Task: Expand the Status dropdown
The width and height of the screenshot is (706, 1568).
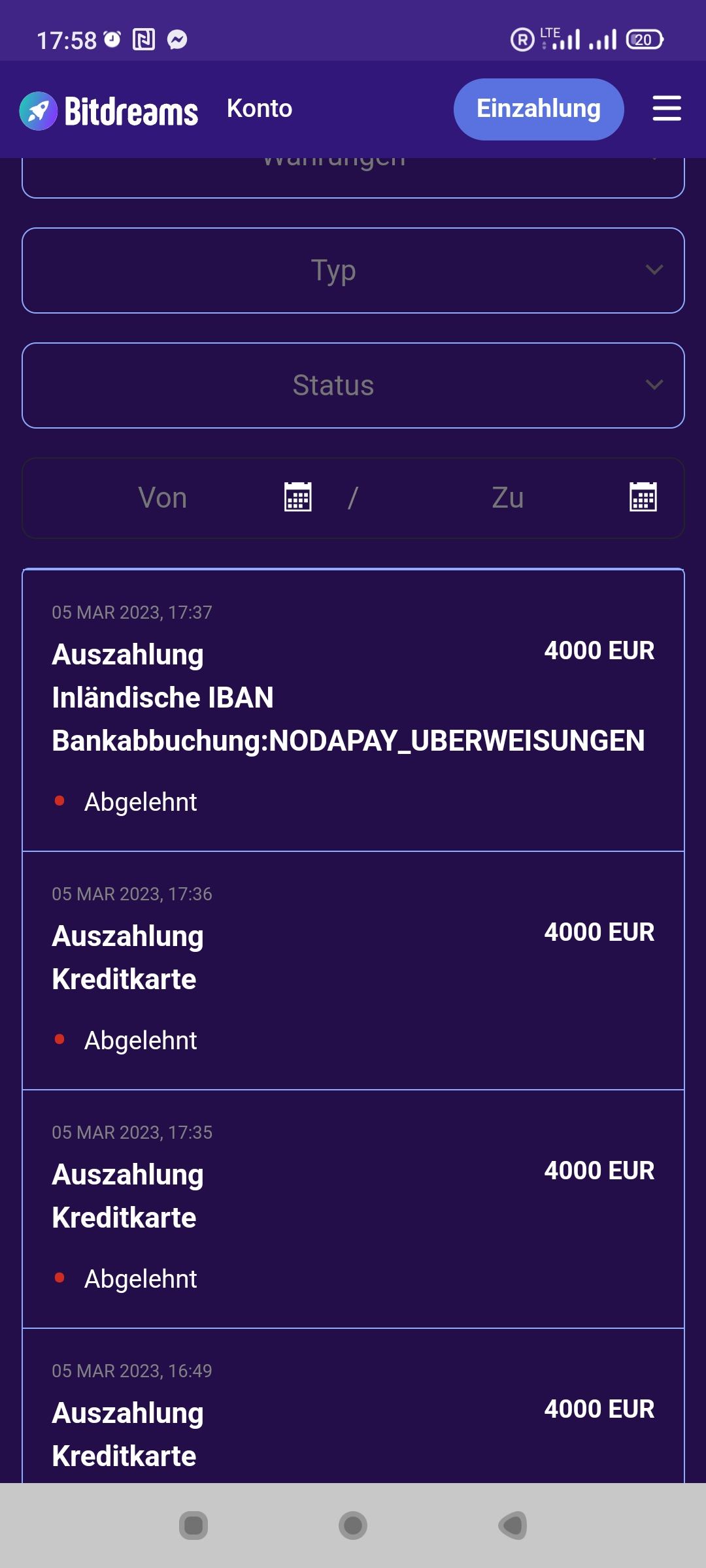Action: pyautogui.click(x=353, y=385)
